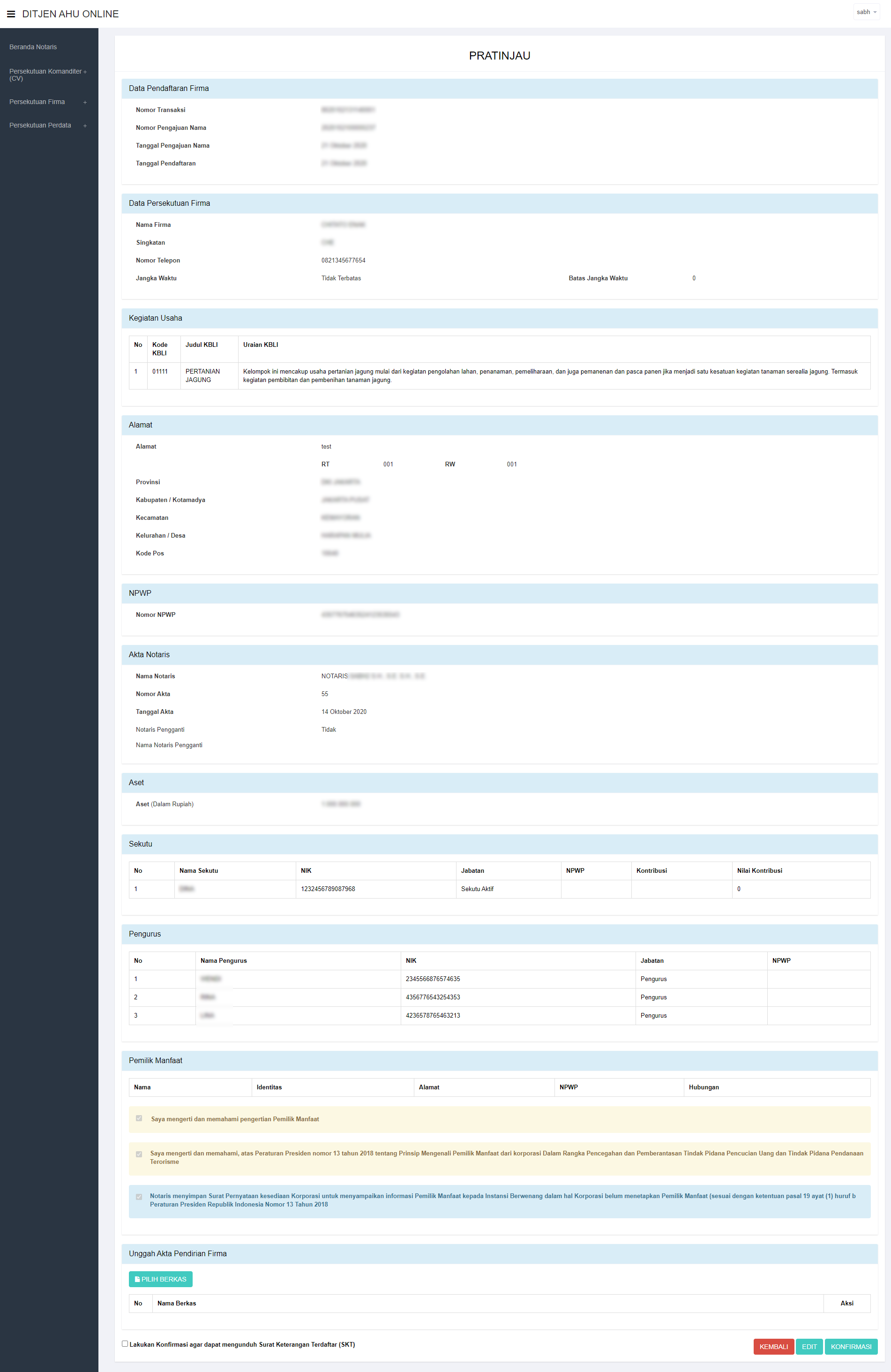Confirm with the KONFIRMASI button
Screen dimensions: 891x1372
(x=850, y=1347)
